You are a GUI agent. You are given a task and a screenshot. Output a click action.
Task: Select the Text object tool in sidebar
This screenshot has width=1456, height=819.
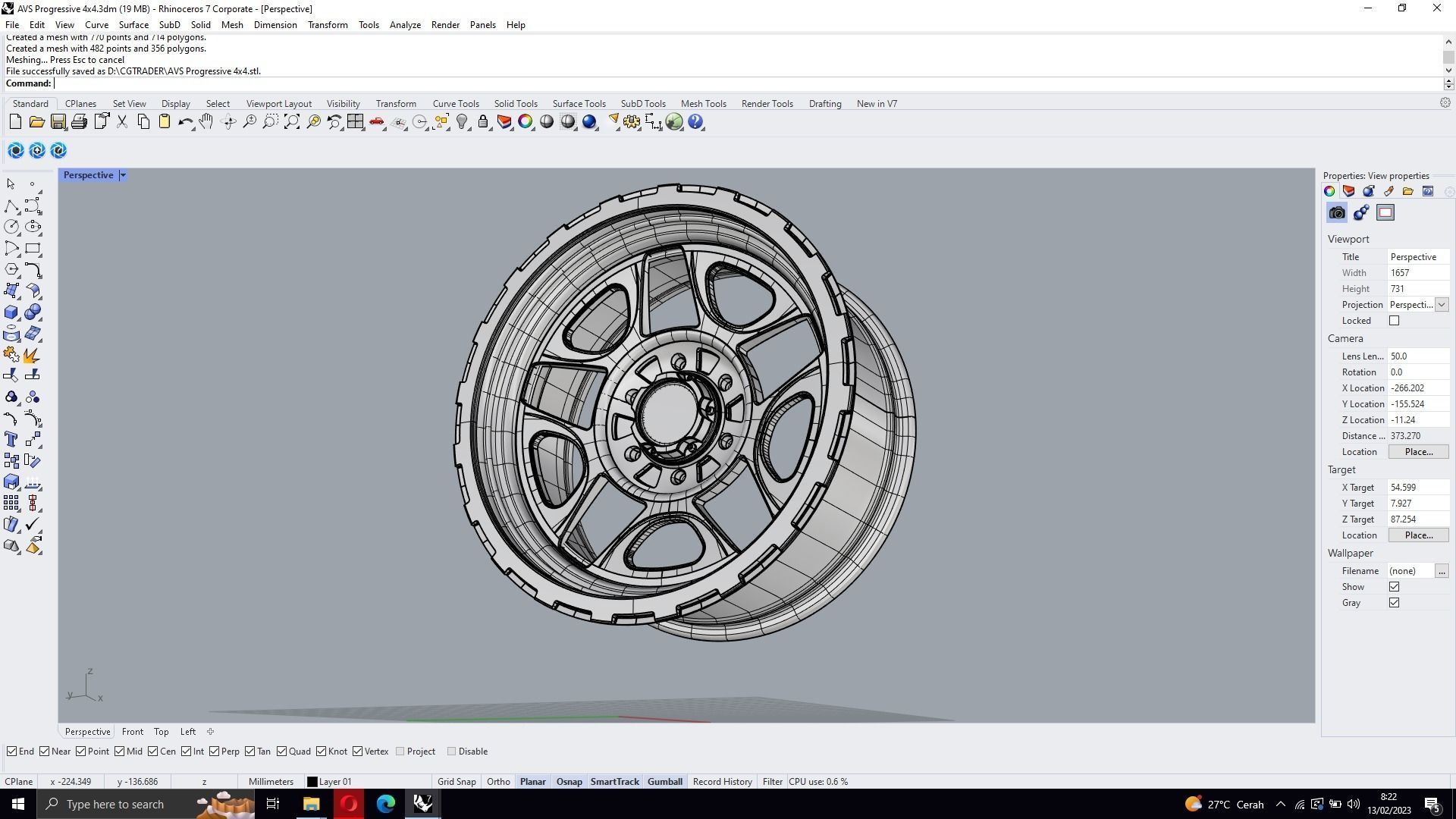11,440
